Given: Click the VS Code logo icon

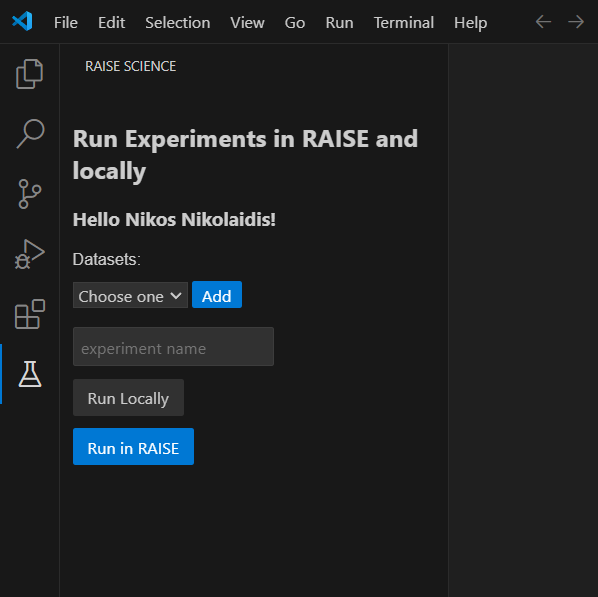Looking at the screenshot, I should [x=22, y=21].
